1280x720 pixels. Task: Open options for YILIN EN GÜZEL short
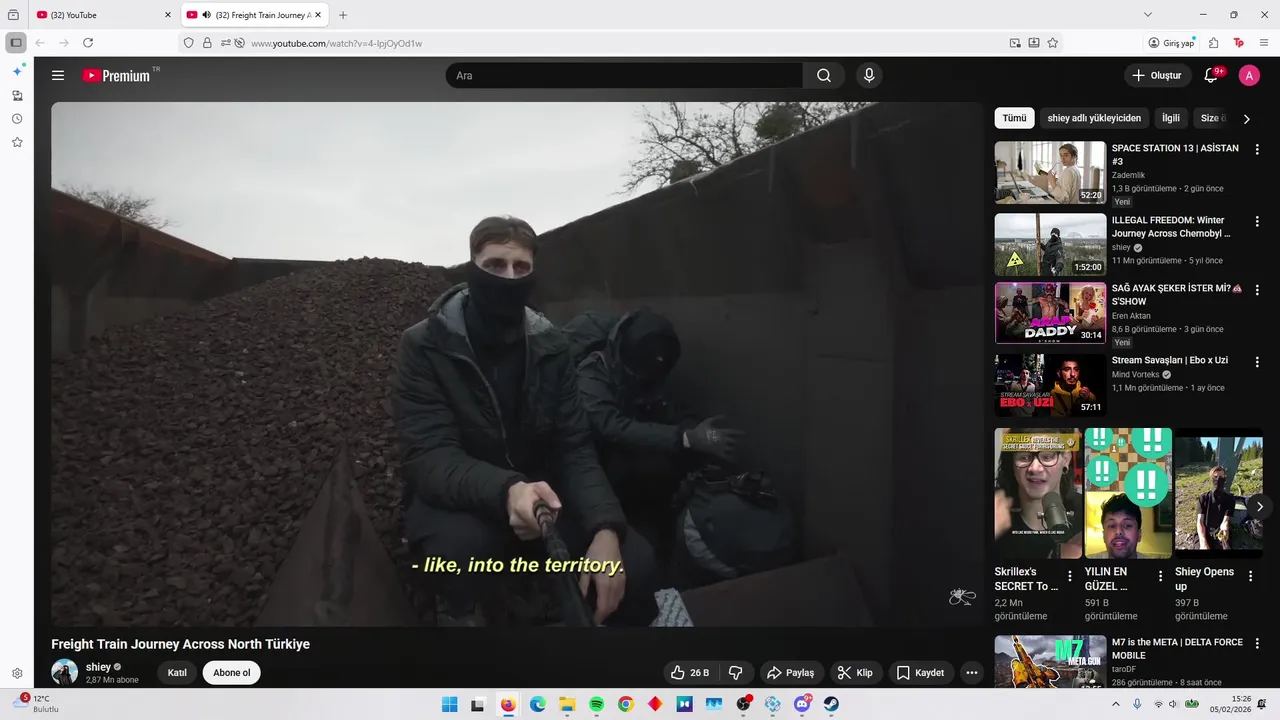click(1160, 576)
